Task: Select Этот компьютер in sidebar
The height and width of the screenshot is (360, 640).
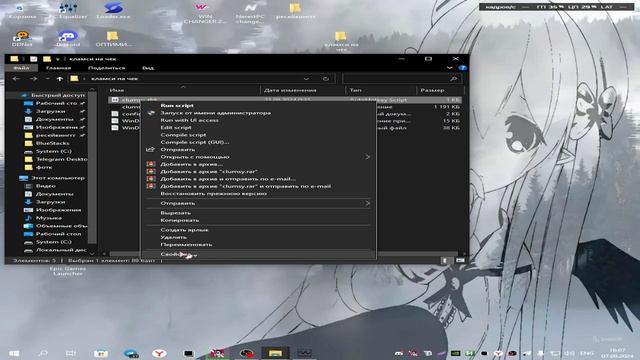Action: 58,178
